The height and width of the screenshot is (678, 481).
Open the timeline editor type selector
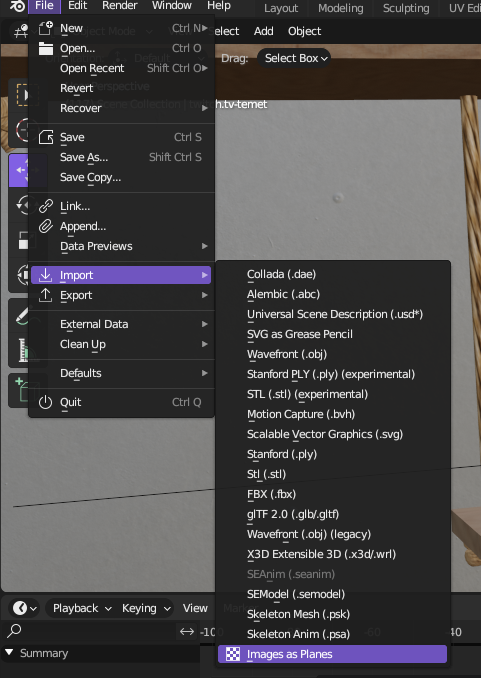point(24,608)
